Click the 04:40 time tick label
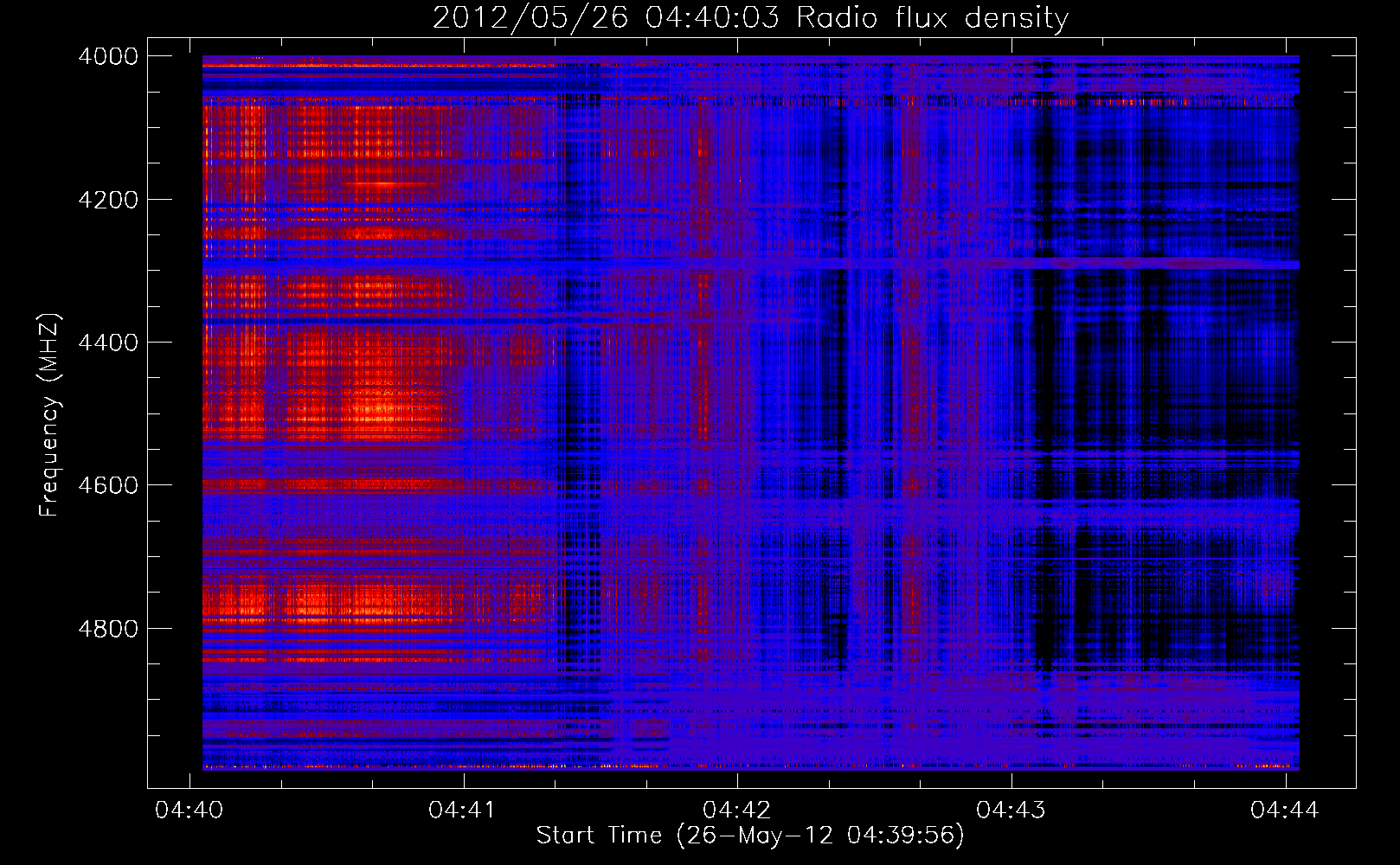This screenshot has height=865, width=1400. click(189, 810)
